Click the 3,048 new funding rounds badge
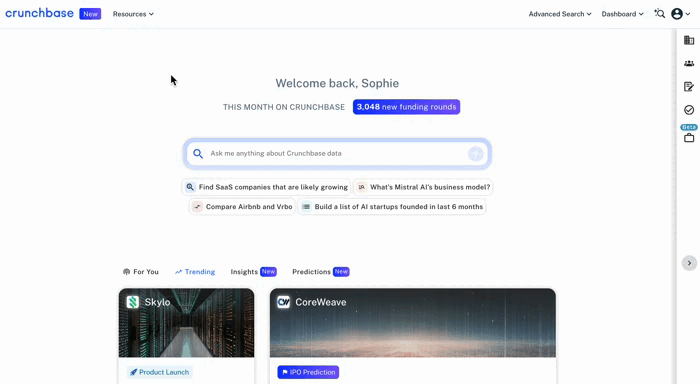The width and height of the screenshot is (700, 384). click(406, 107)
